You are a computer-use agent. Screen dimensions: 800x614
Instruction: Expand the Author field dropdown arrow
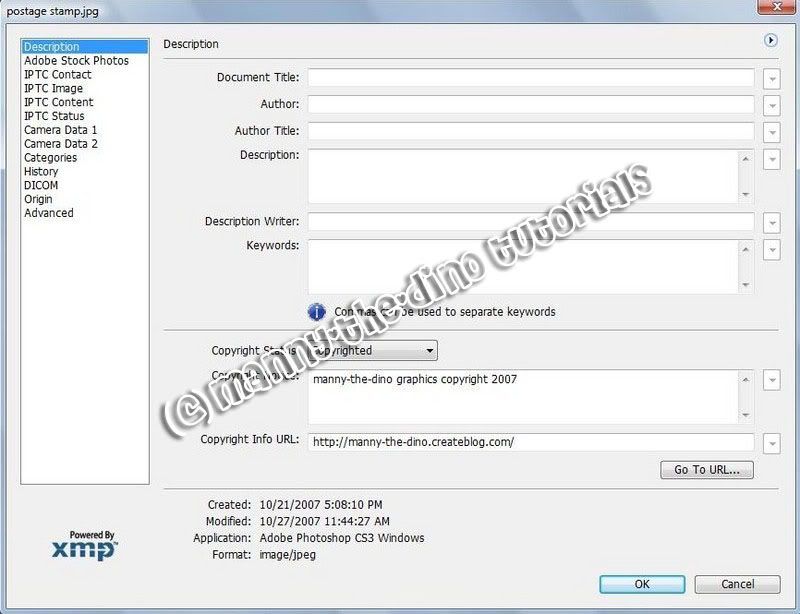point(772,105)
